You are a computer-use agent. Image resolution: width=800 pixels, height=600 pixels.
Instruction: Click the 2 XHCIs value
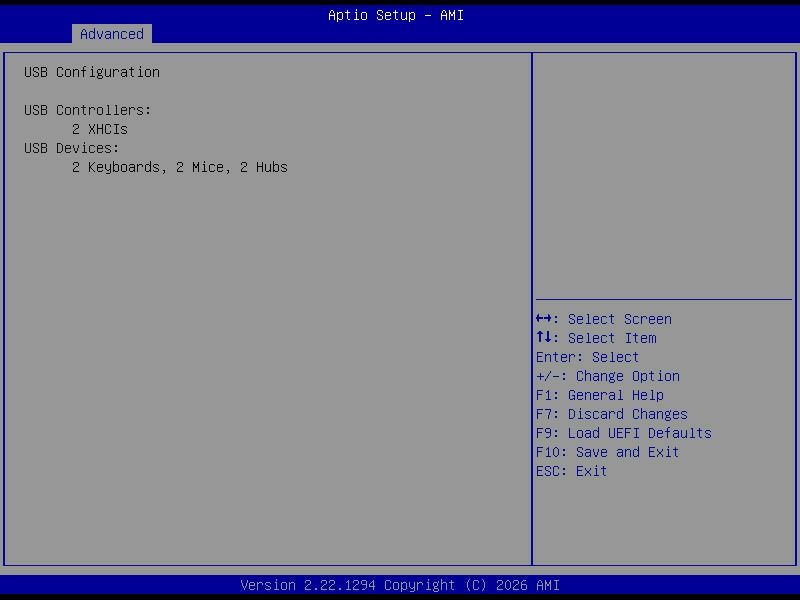(99, 129)
